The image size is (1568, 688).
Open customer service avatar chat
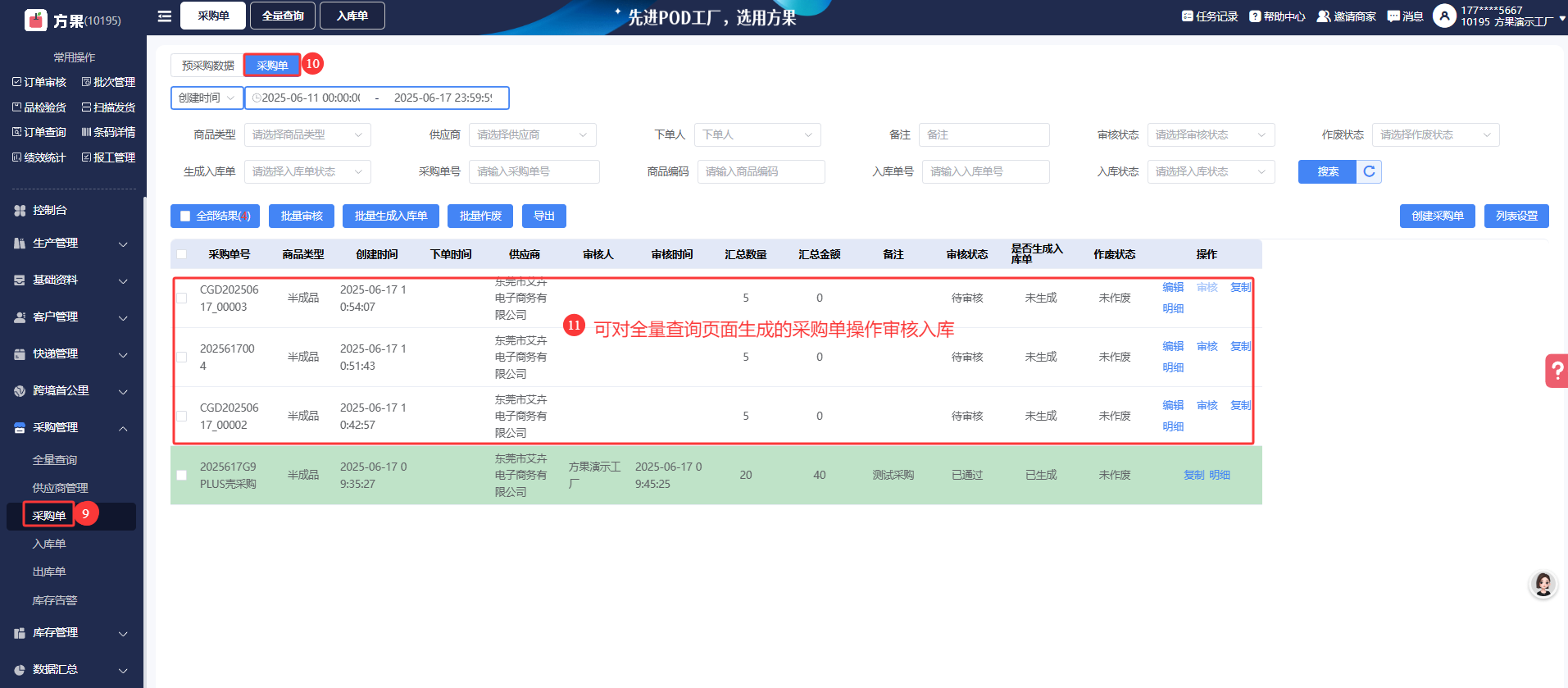[x=1543, y=585]
